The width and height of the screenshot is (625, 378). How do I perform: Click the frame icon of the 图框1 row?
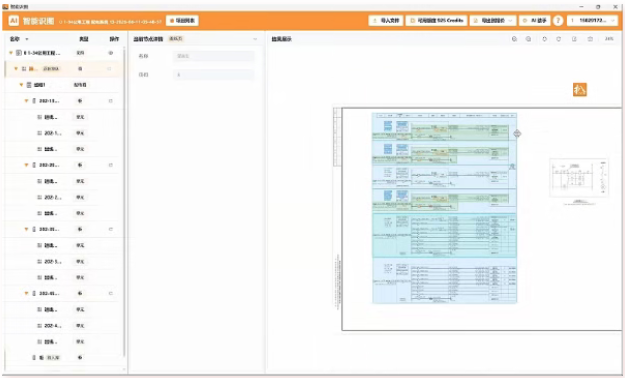(x=29, y=85)
